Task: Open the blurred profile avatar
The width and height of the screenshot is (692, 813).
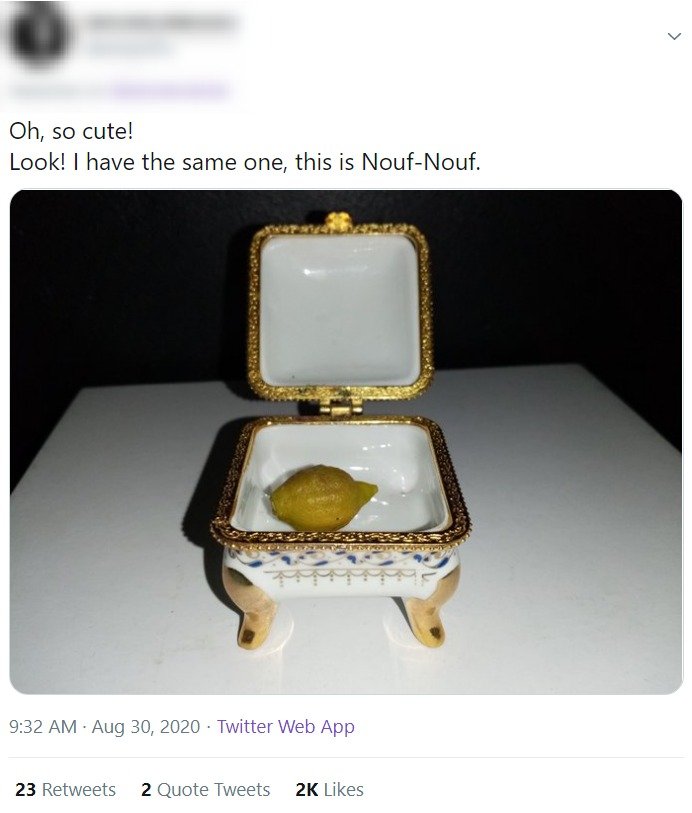Action: [x=39, y=35]
